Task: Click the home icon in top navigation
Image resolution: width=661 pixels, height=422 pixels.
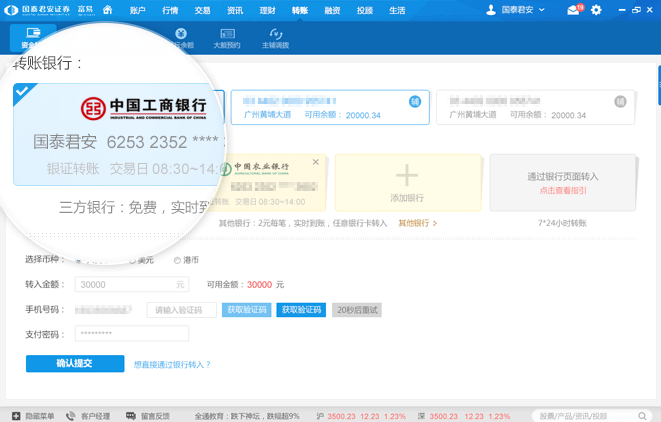Action: 107,10
